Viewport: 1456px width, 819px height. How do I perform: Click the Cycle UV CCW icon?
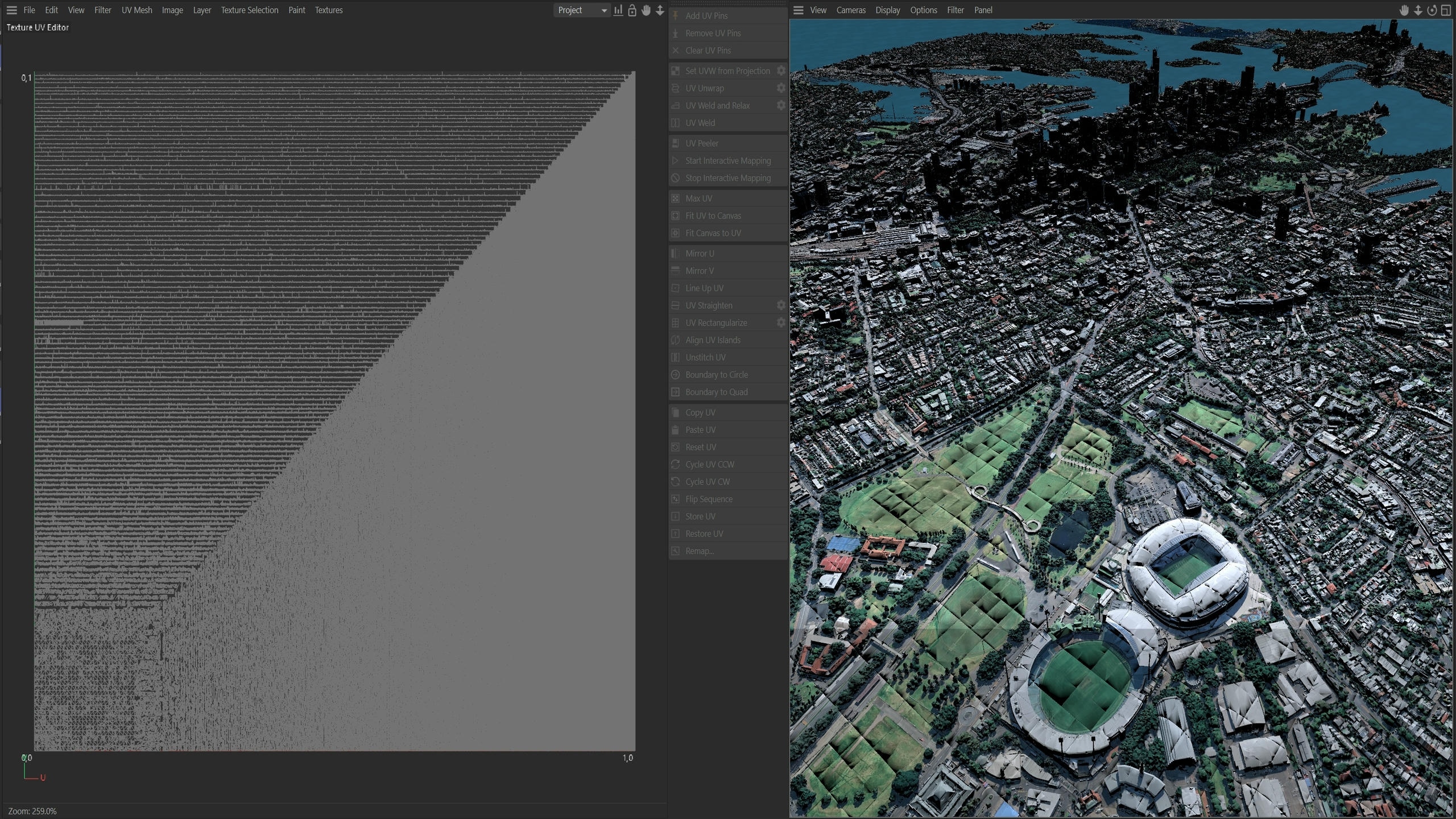[x=676, y=464]
